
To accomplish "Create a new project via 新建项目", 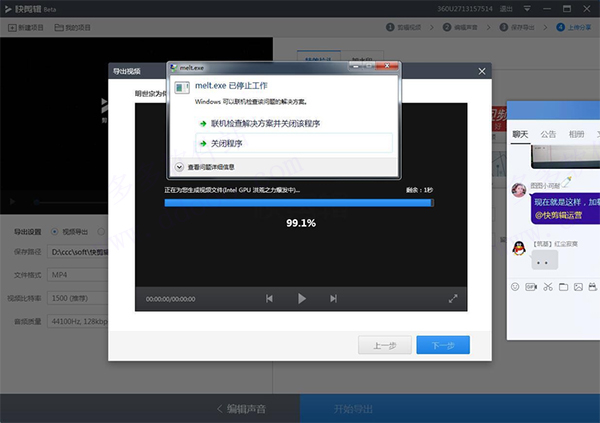I will [x=26, y=28].
